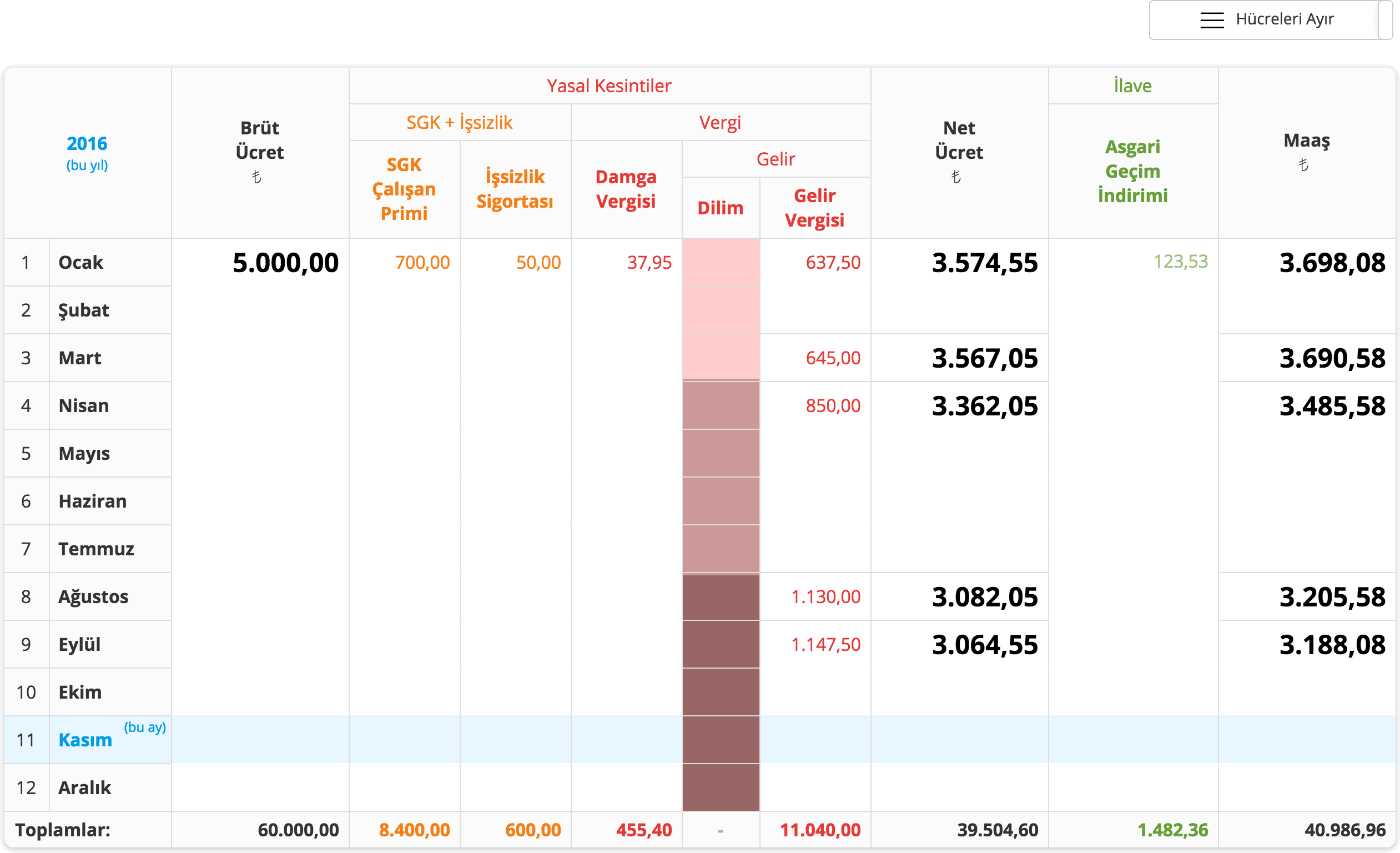This screenshot has height=853, width=1400.
Task: Select the Kasım (bu ay) row label
Action: [85, 740]
